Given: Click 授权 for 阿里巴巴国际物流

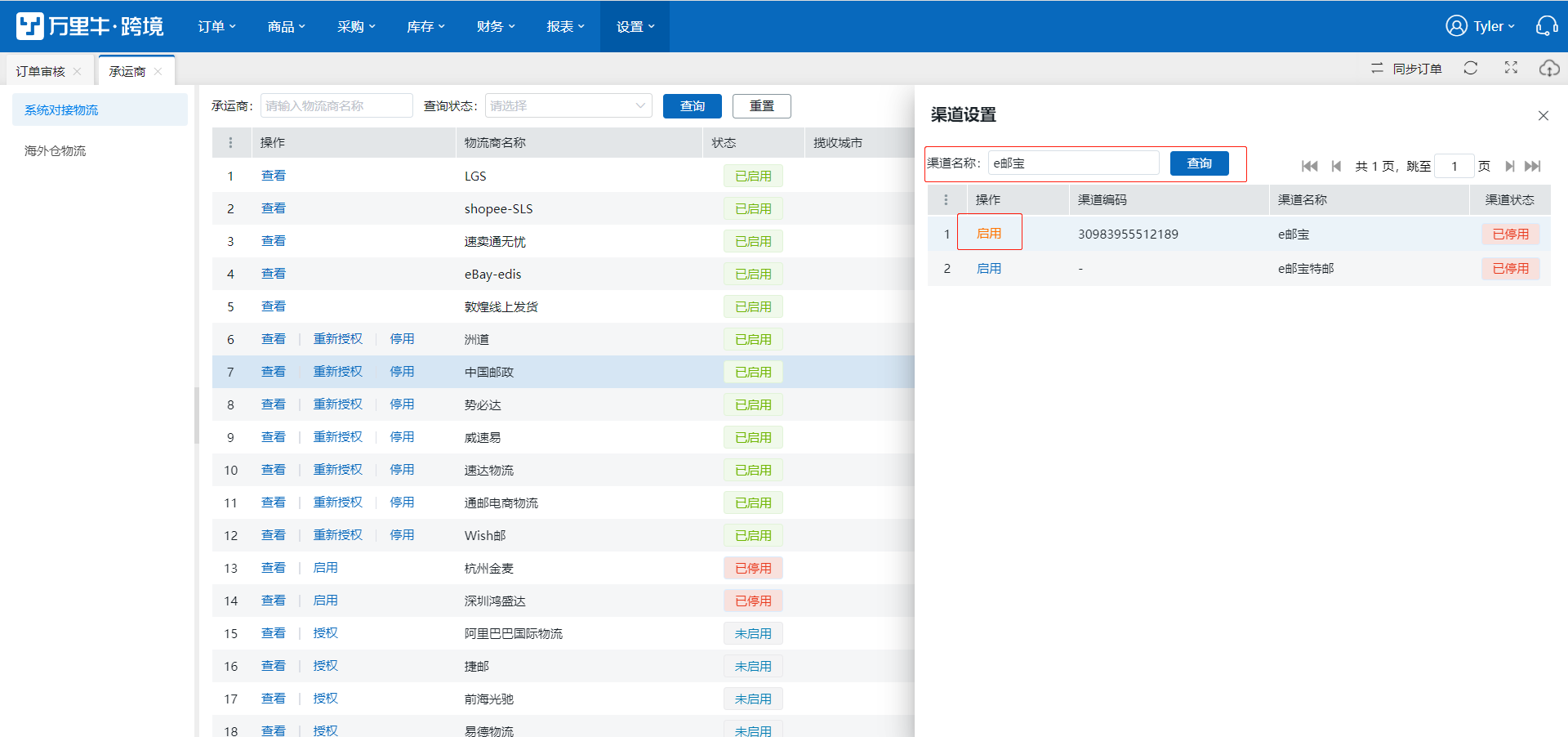Looking at the screenshot, I should 325,633.
